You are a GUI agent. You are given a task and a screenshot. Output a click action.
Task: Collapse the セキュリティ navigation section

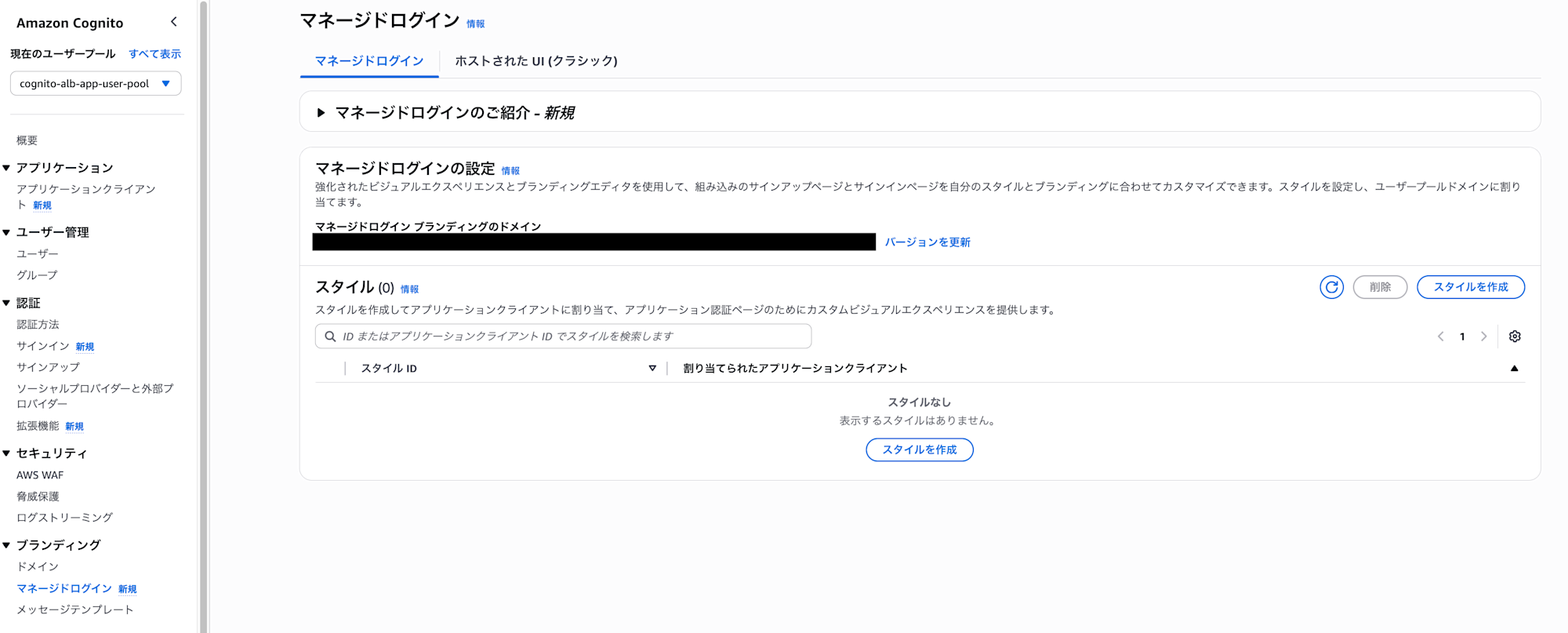tap(6, 453)
